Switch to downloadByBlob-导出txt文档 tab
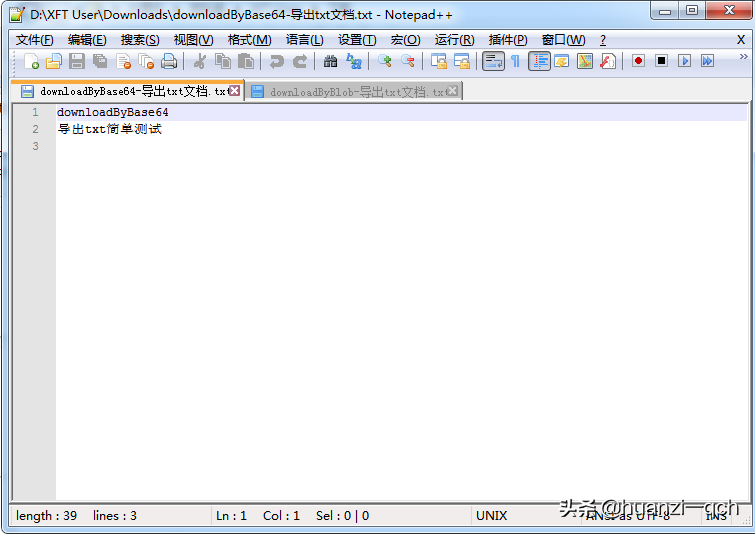The image size is (755, 534). click(352, 91)
